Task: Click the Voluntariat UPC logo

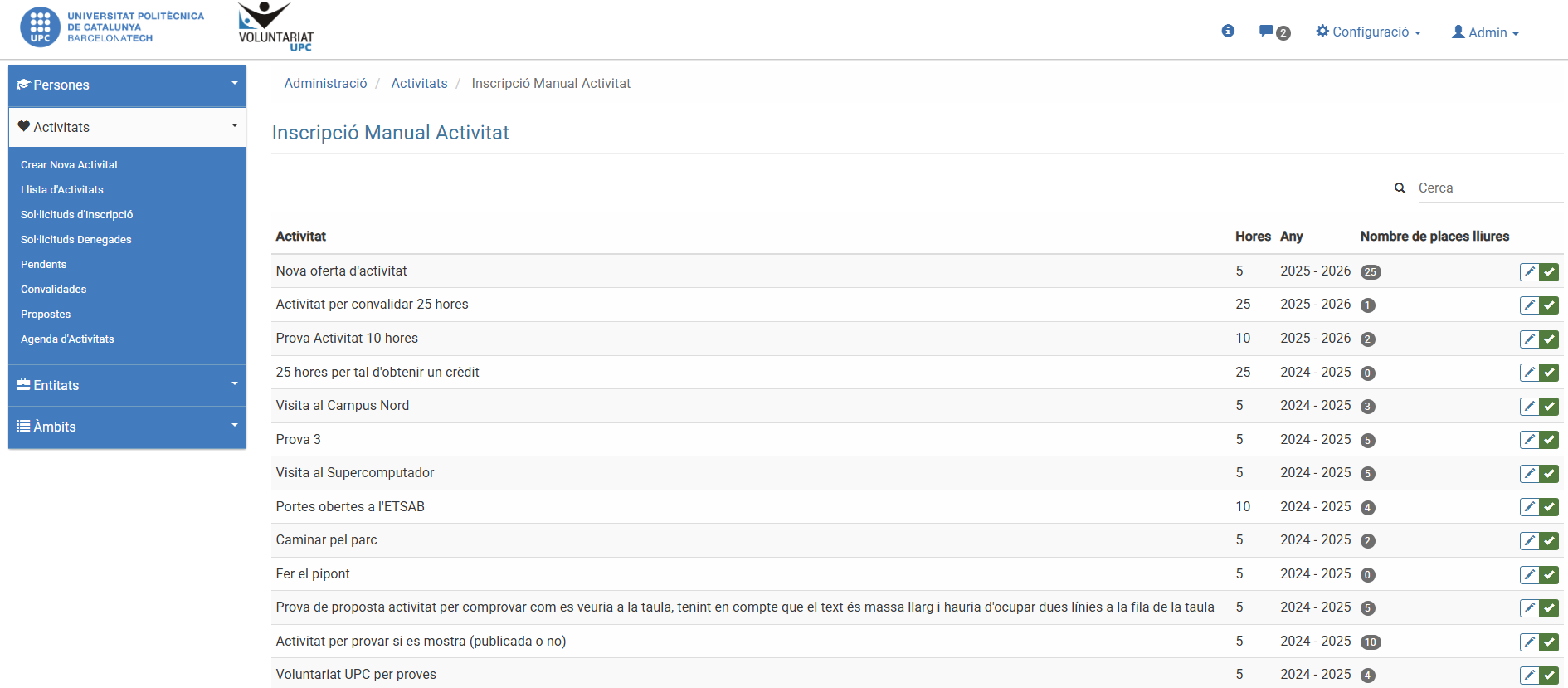Action: tap(275, 27)
